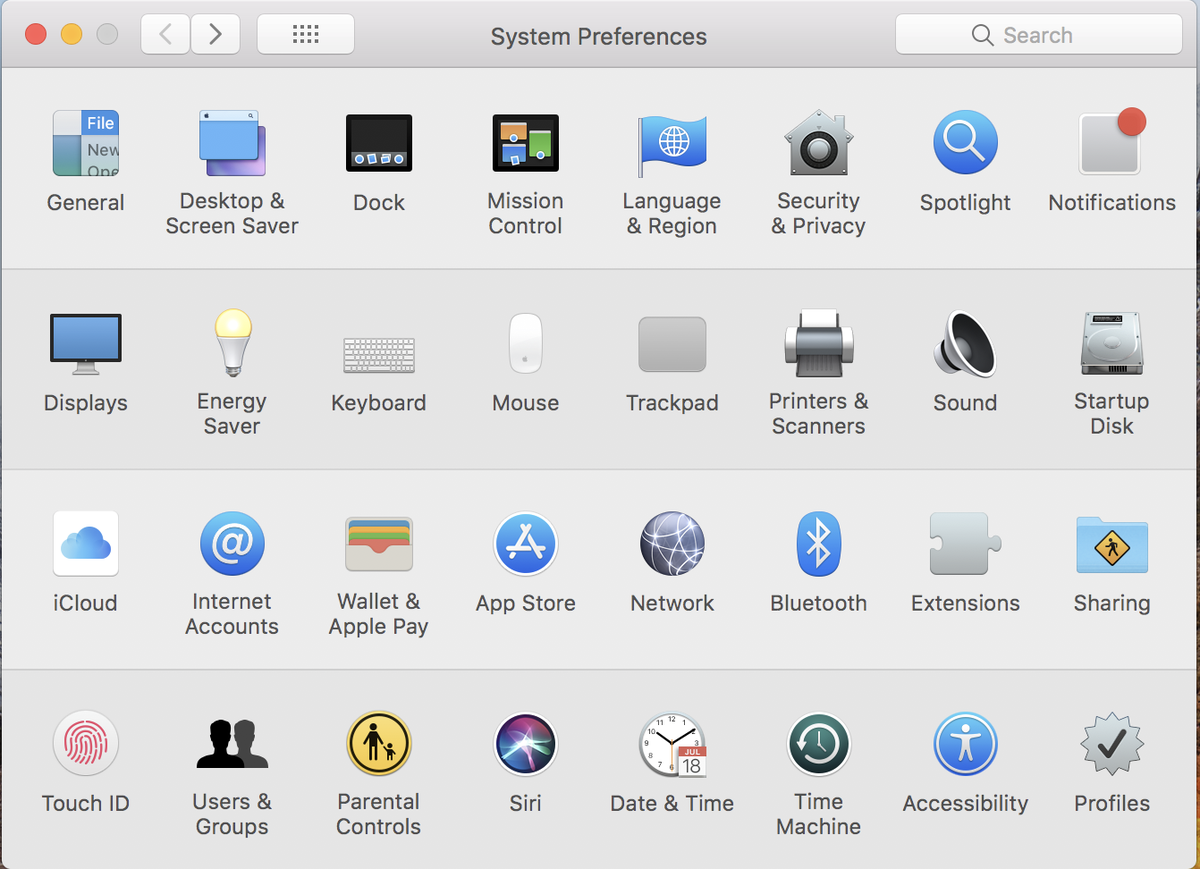
Task: Go back with the left arrow button
Action: pos(166,35)
